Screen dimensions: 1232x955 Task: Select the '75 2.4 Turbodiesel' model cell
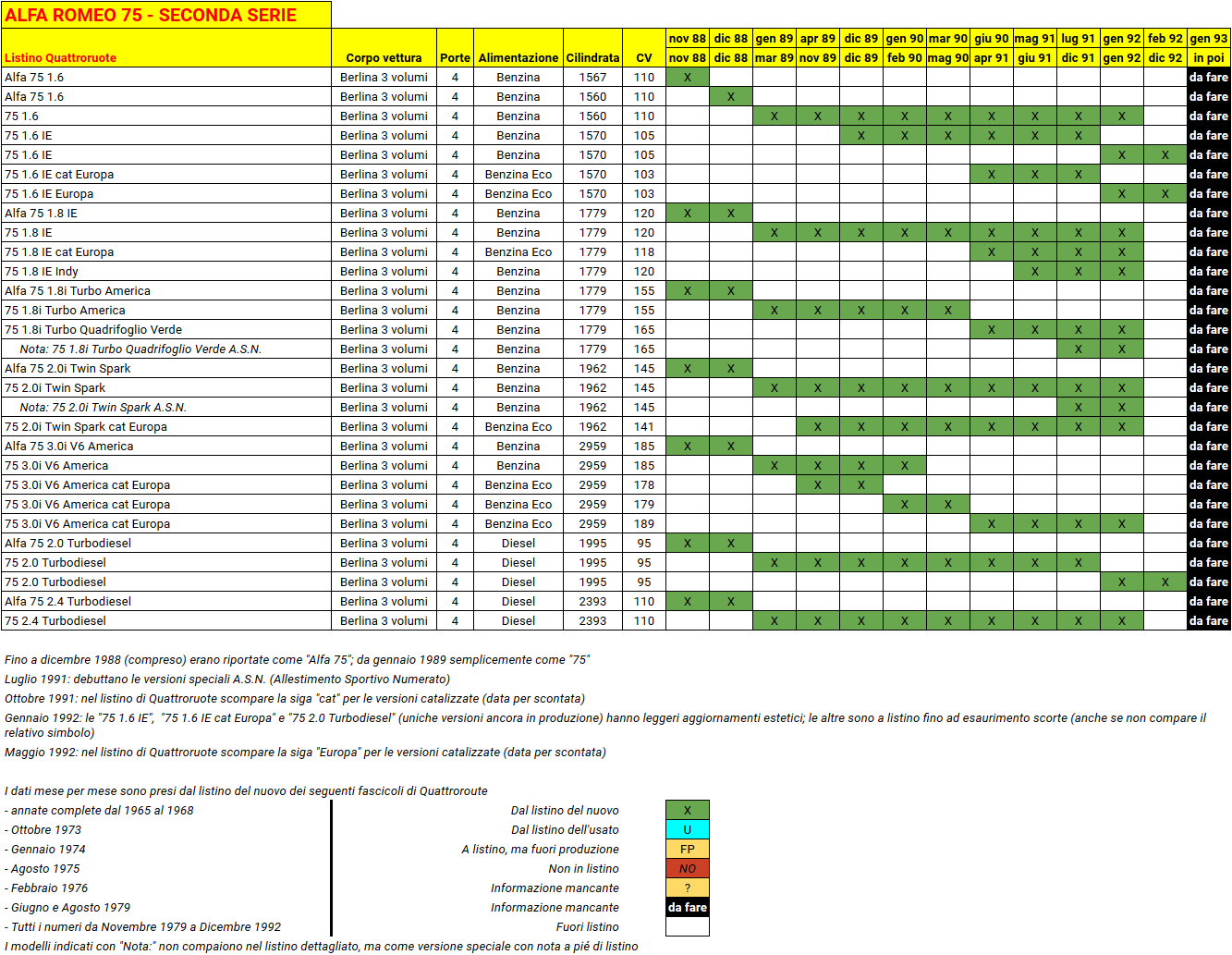point(166,620)
